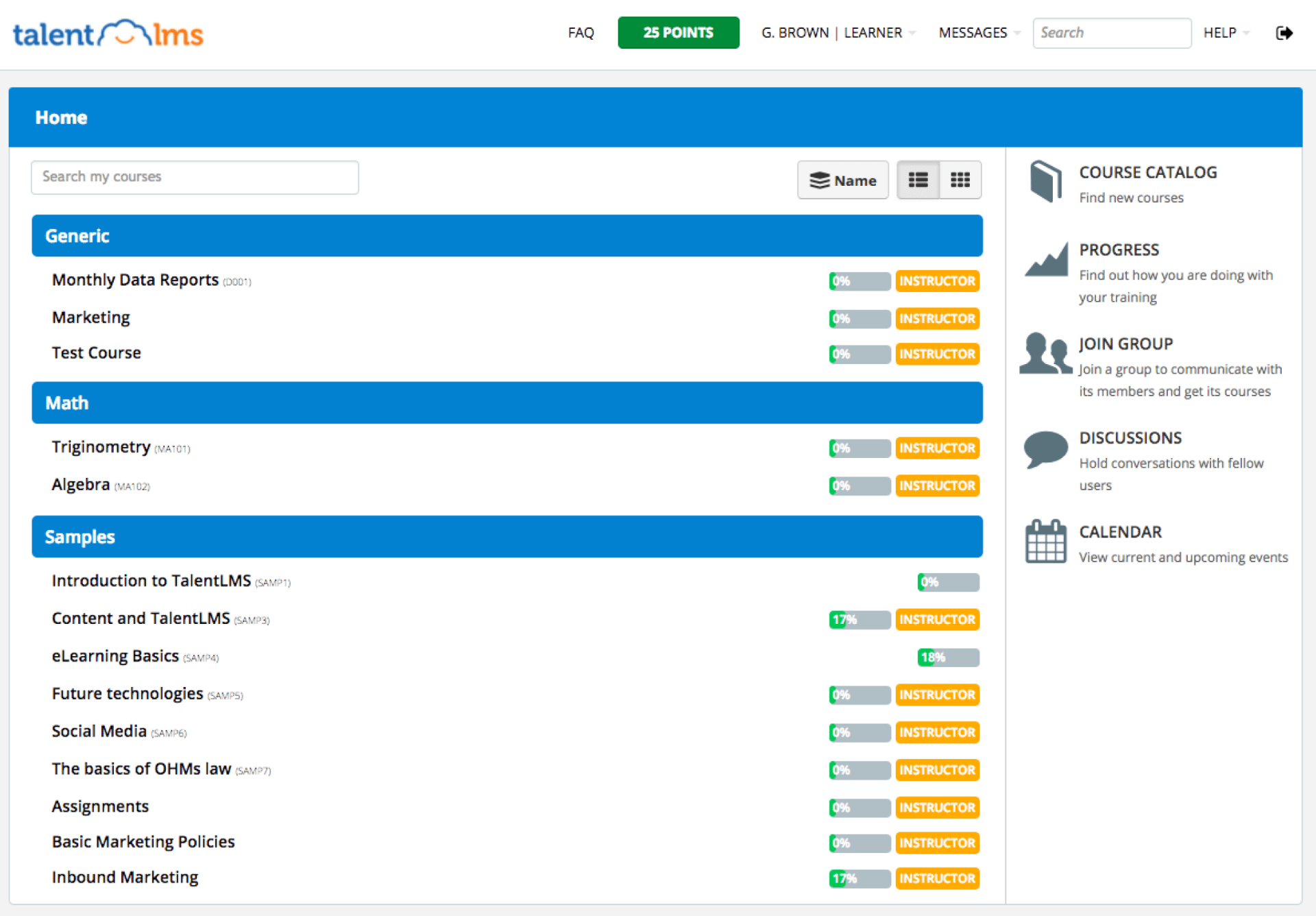
Task: Open the Algebra course
Action: point(81,485)
